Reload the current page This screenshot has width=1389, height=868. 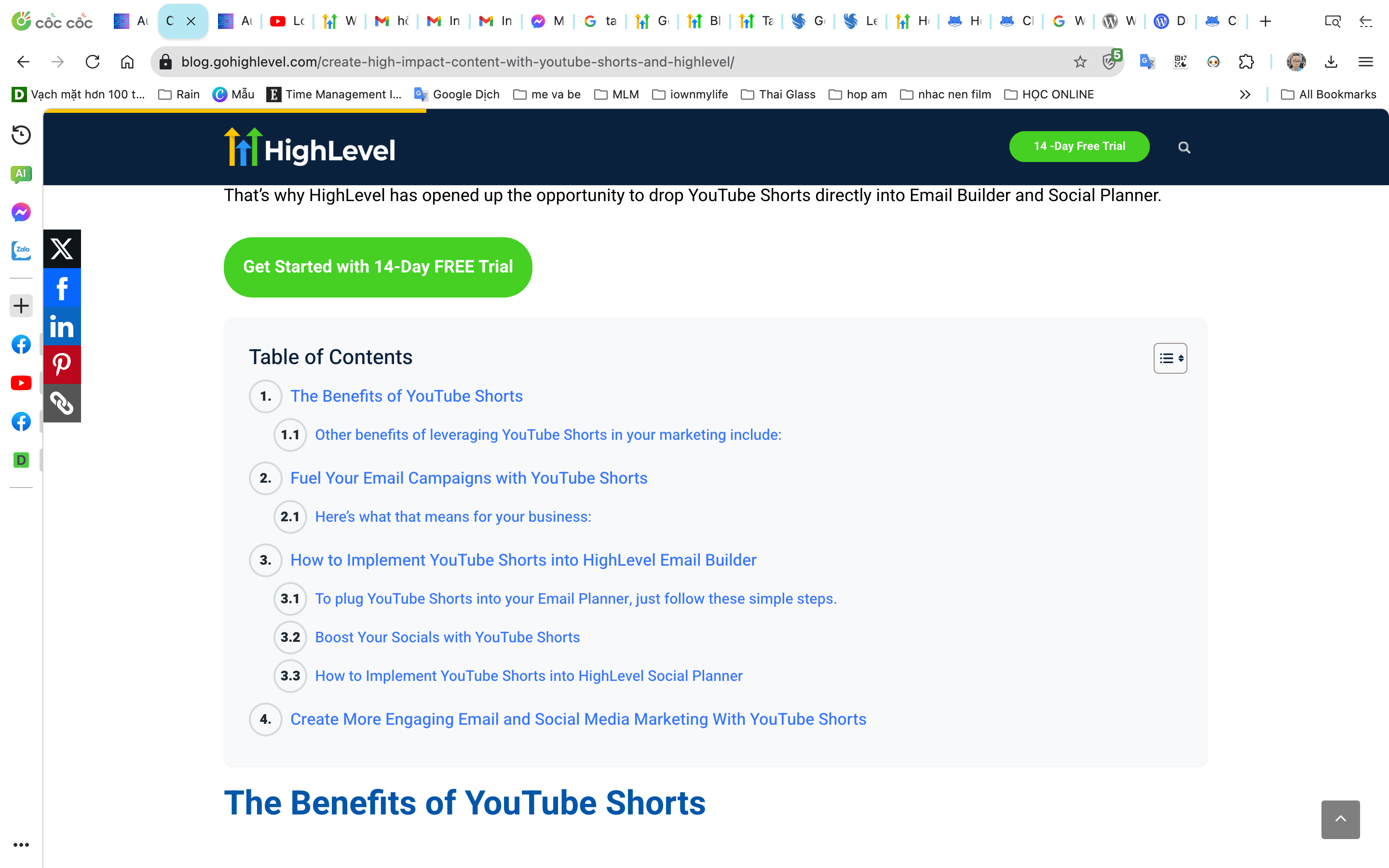(x=93, y=62)
